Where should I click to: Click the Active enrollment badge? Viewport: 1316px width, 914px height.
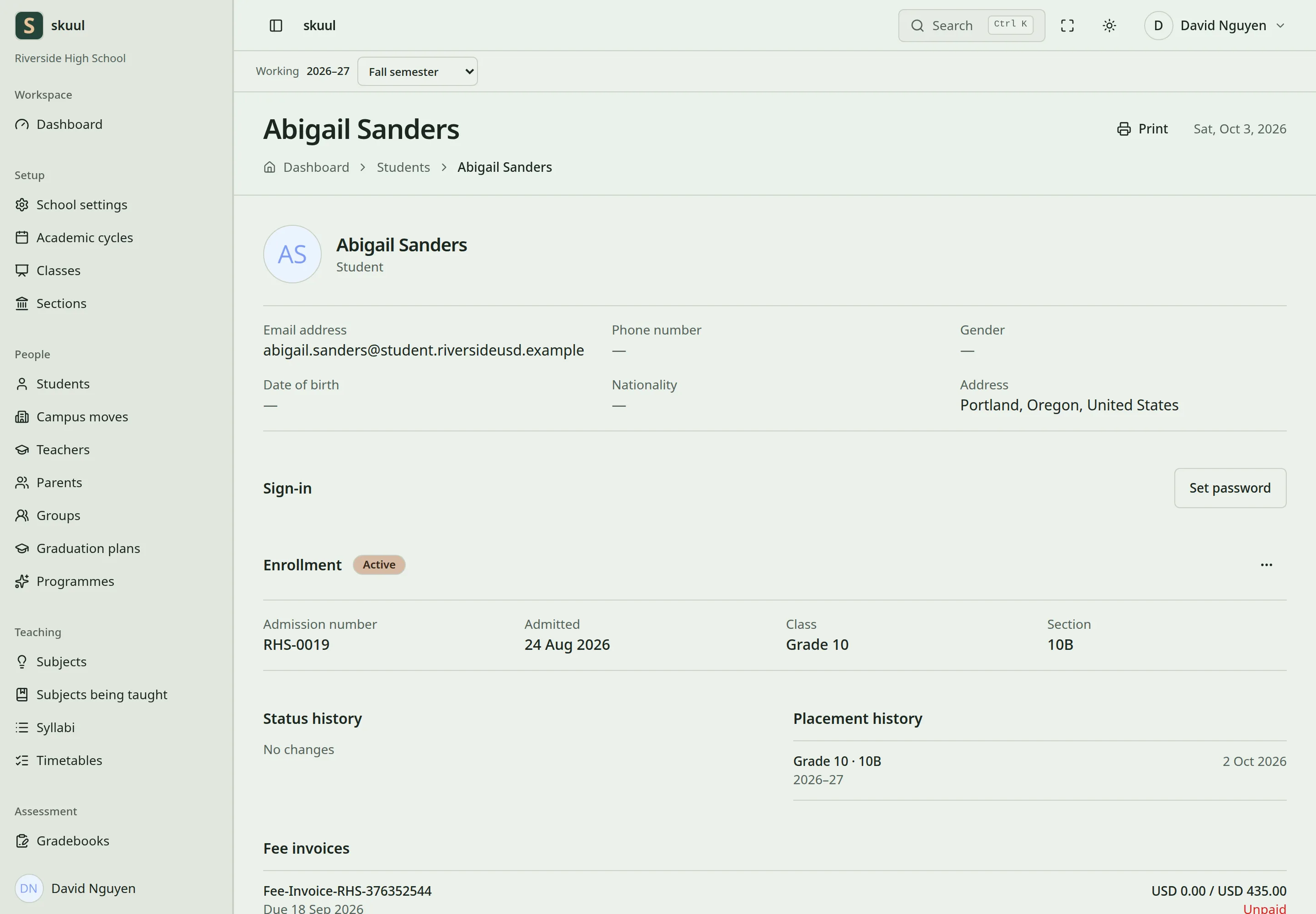point(378,565)
